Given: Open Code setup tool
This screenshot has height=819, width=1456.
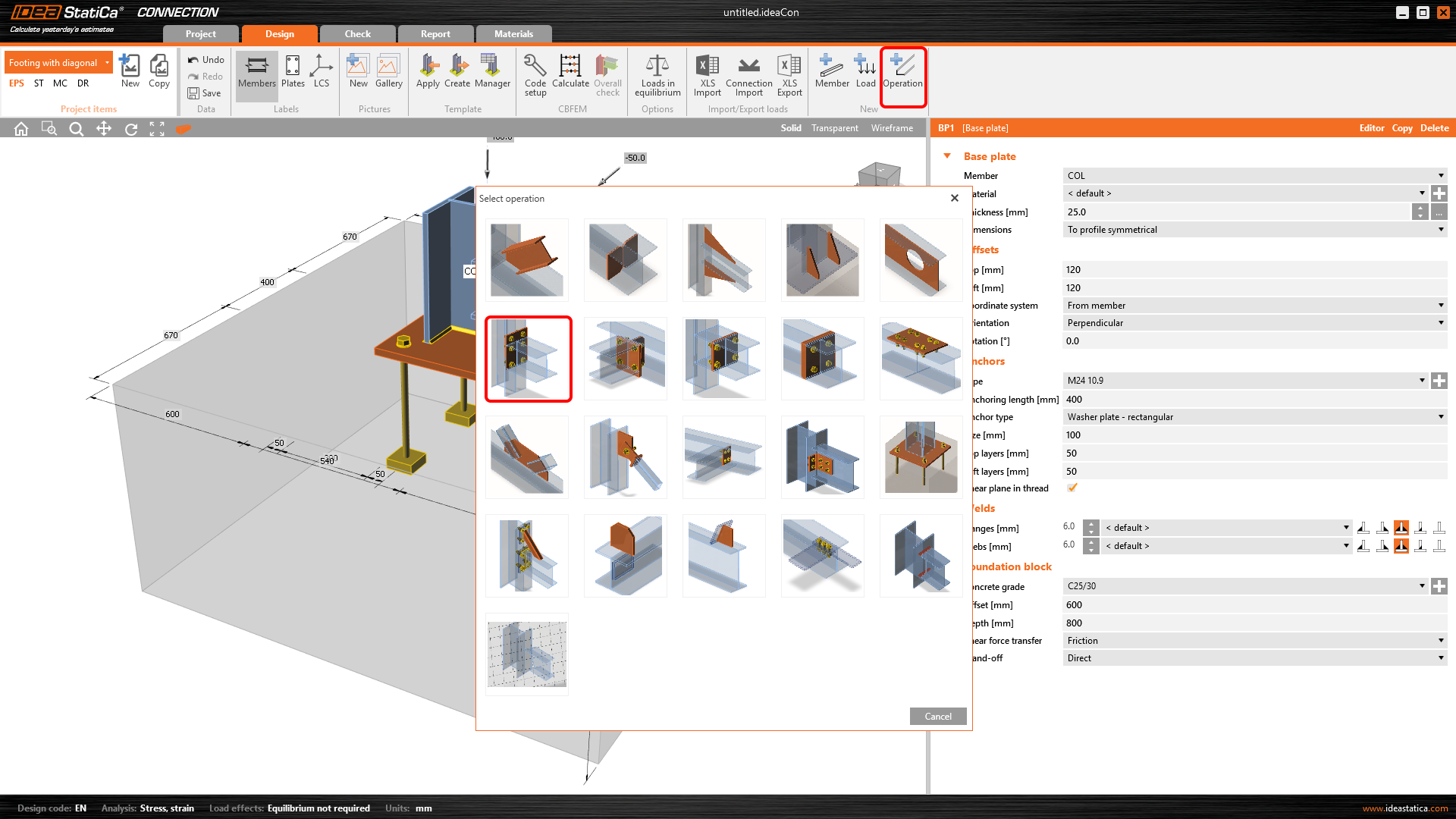Looking at the screenshot, I should 535,74.
